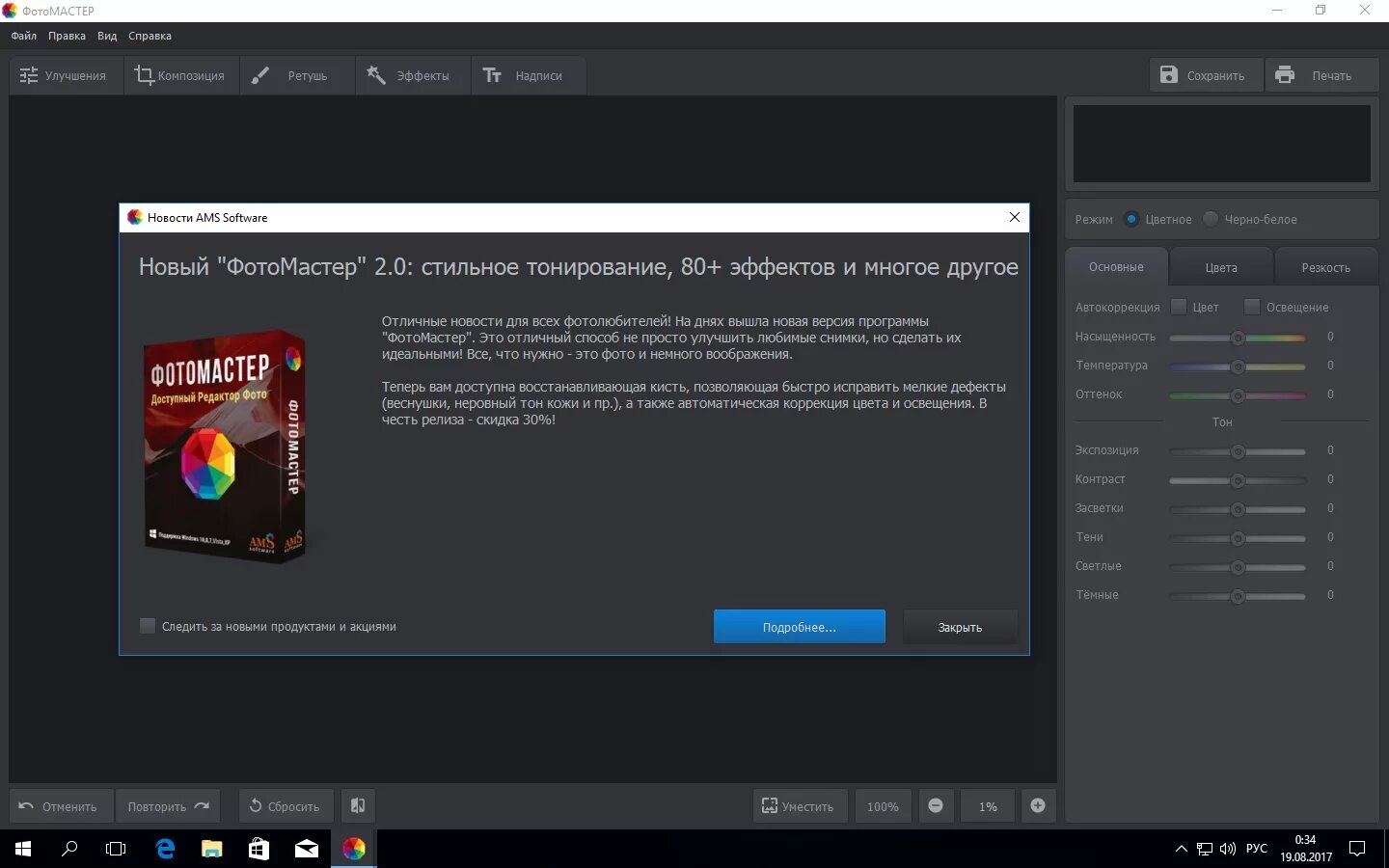Enable the Освещение autocorrection checkbox
Image resolution: width=1389 pixels, height=868 pixels.
click(1252, 307)
